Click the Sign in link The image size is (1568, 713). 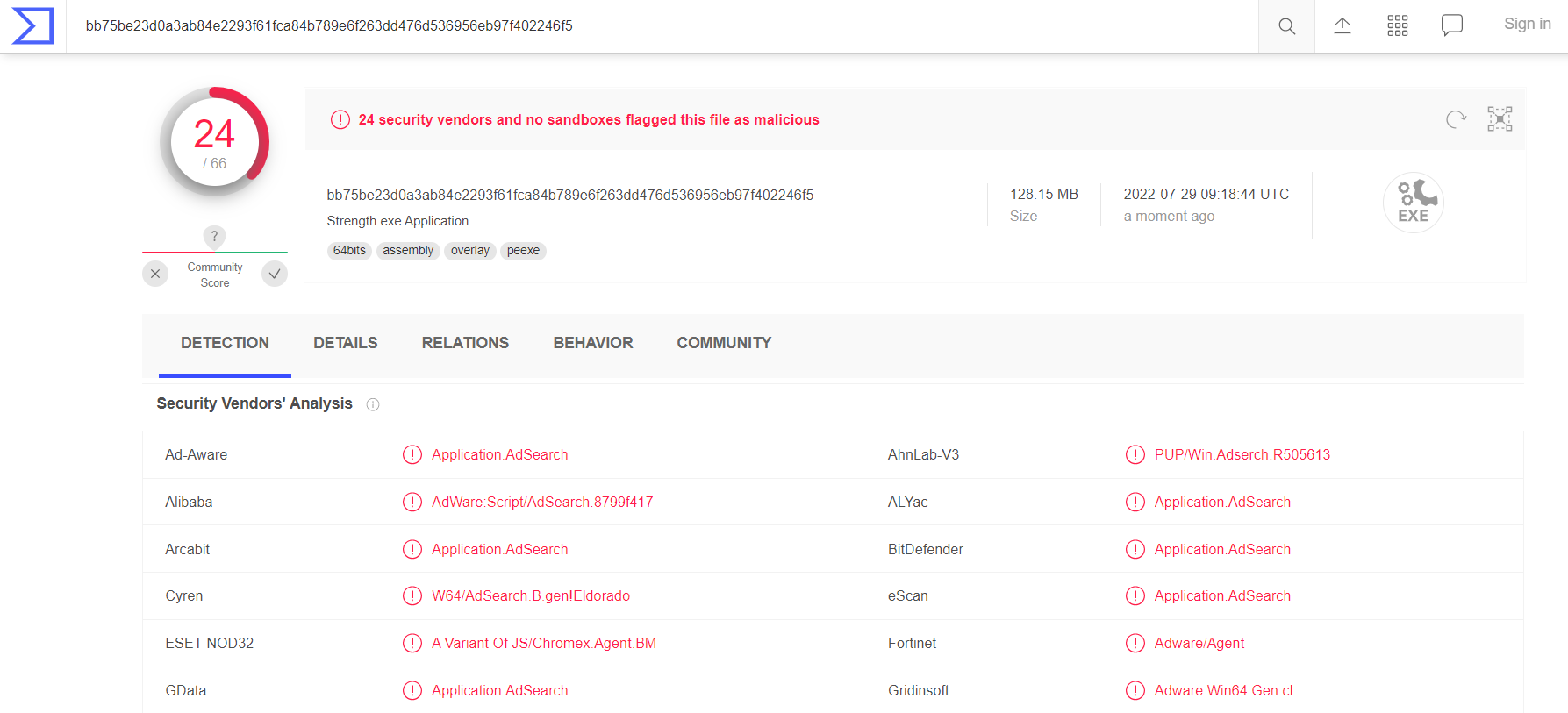coord(1527,25)
